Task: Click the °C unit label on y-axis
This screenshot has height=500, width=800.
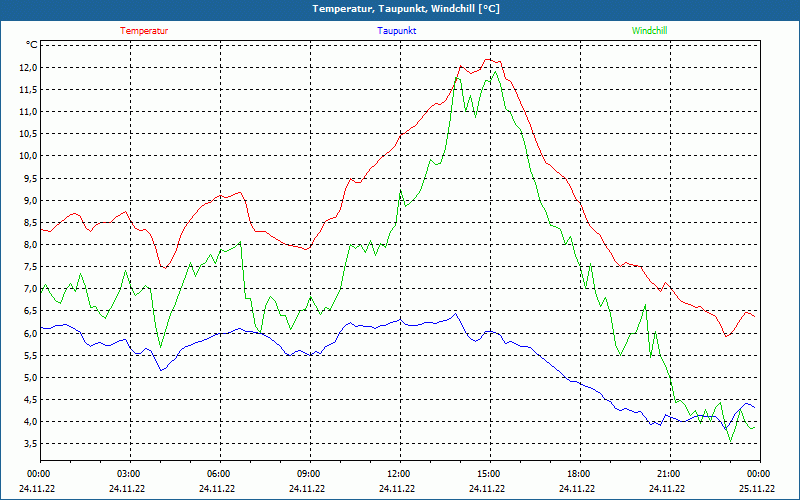Action: coord(32,45)
